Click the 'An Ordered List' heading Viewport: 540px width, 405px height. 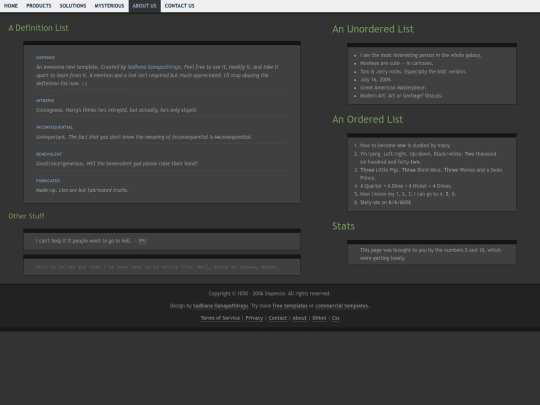click(x=367, y=120)
